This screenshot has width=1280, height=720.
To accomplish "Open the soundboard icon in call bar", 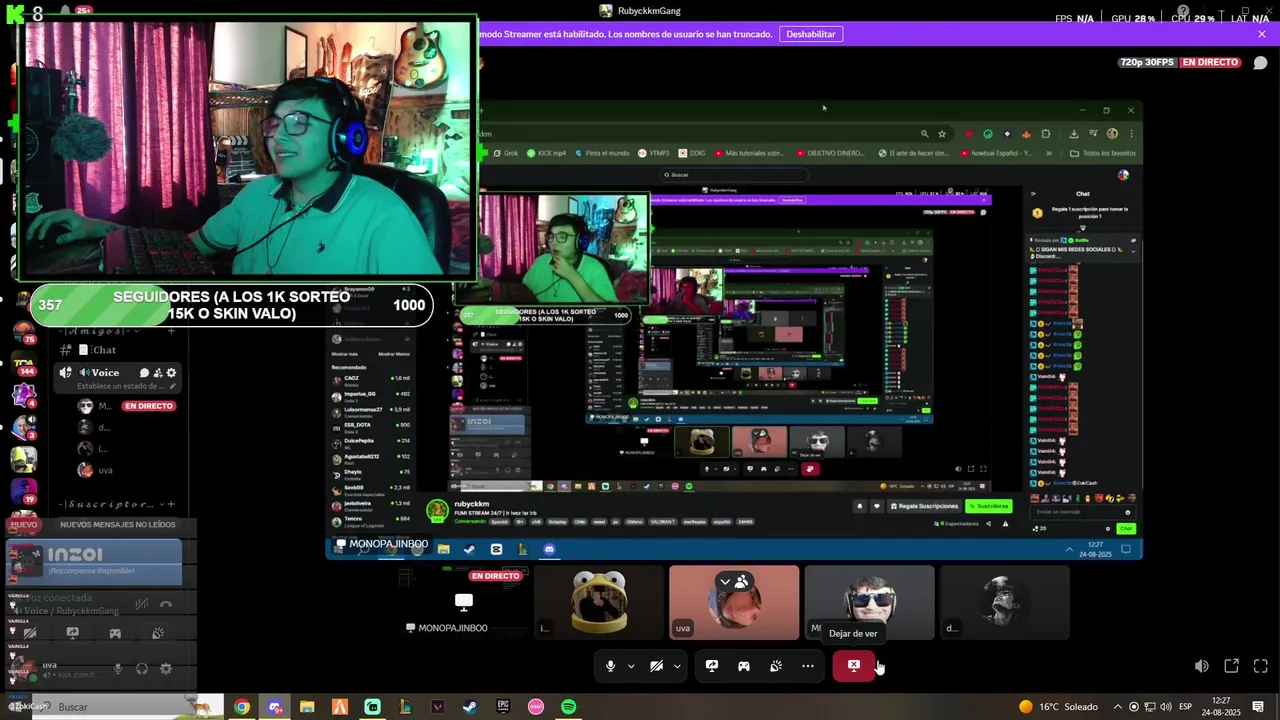I will 776,666.
